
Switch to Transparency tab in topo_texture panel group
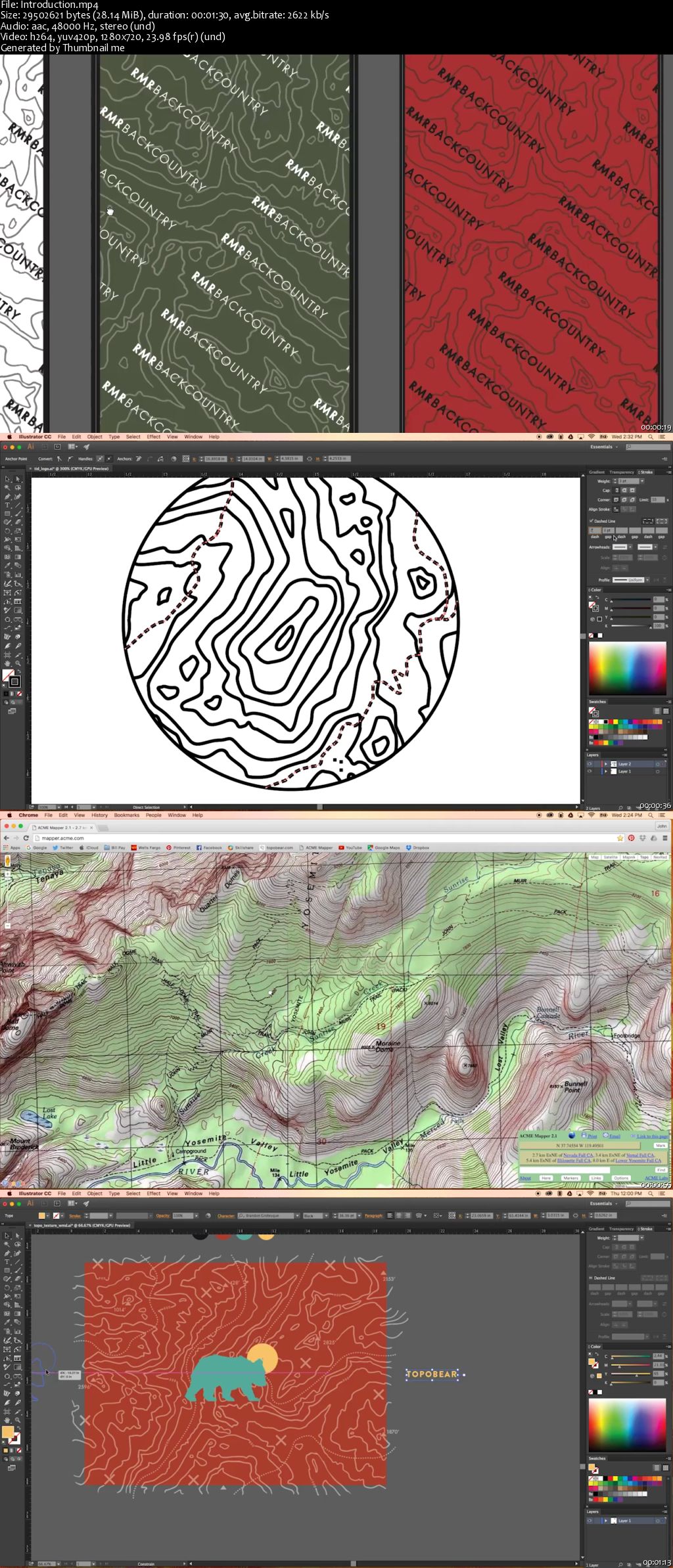[x=621, y=1228]
